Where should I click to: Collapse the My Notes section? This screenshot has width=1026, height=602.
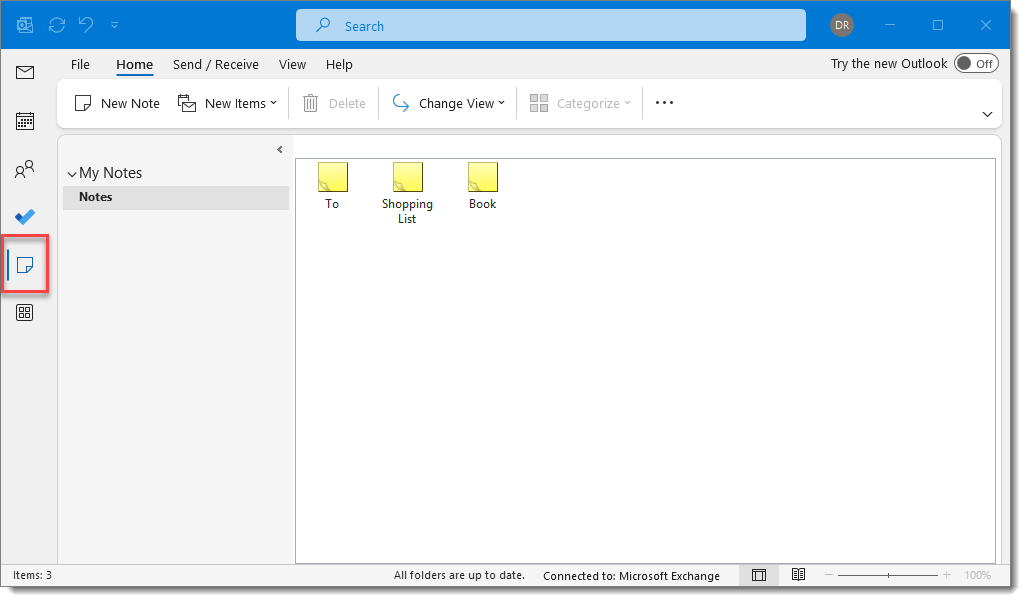[x=72, y=172]
